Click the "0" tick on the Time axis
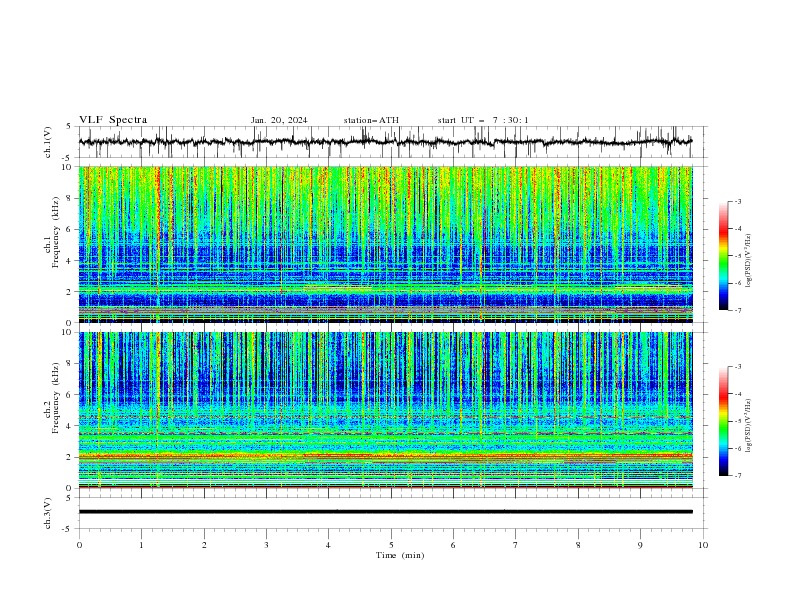The width and height of the screenshot is (792, 612). pyautogui.click(x=79, y=545)
